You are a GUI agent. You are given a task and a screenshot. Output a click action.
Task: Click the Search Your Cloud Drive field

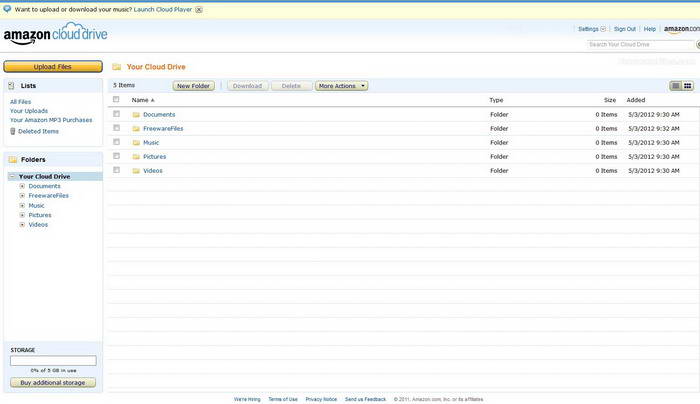pos(640,44)
